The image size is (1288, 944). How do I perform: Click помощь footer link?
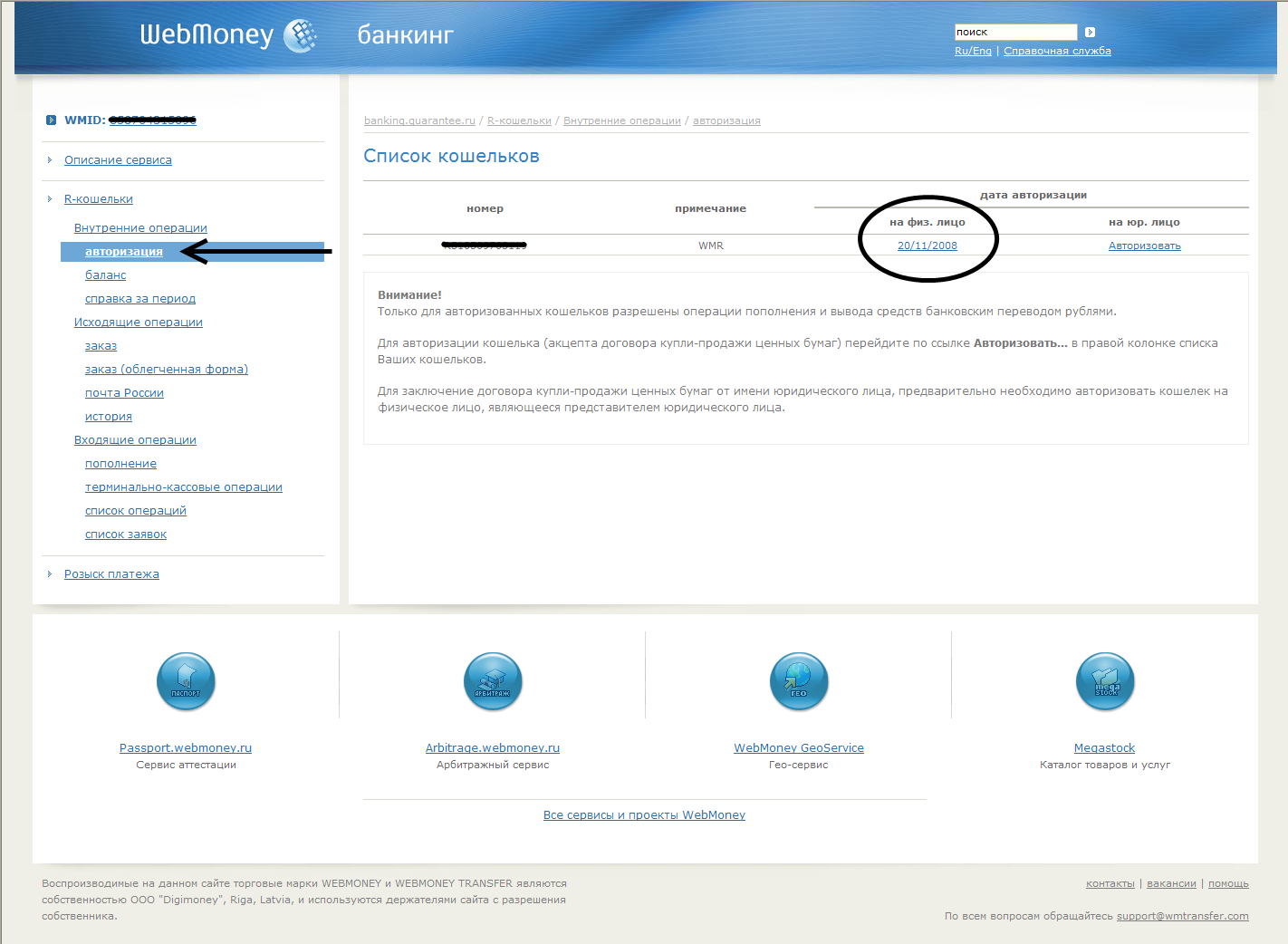(1228, 883)
